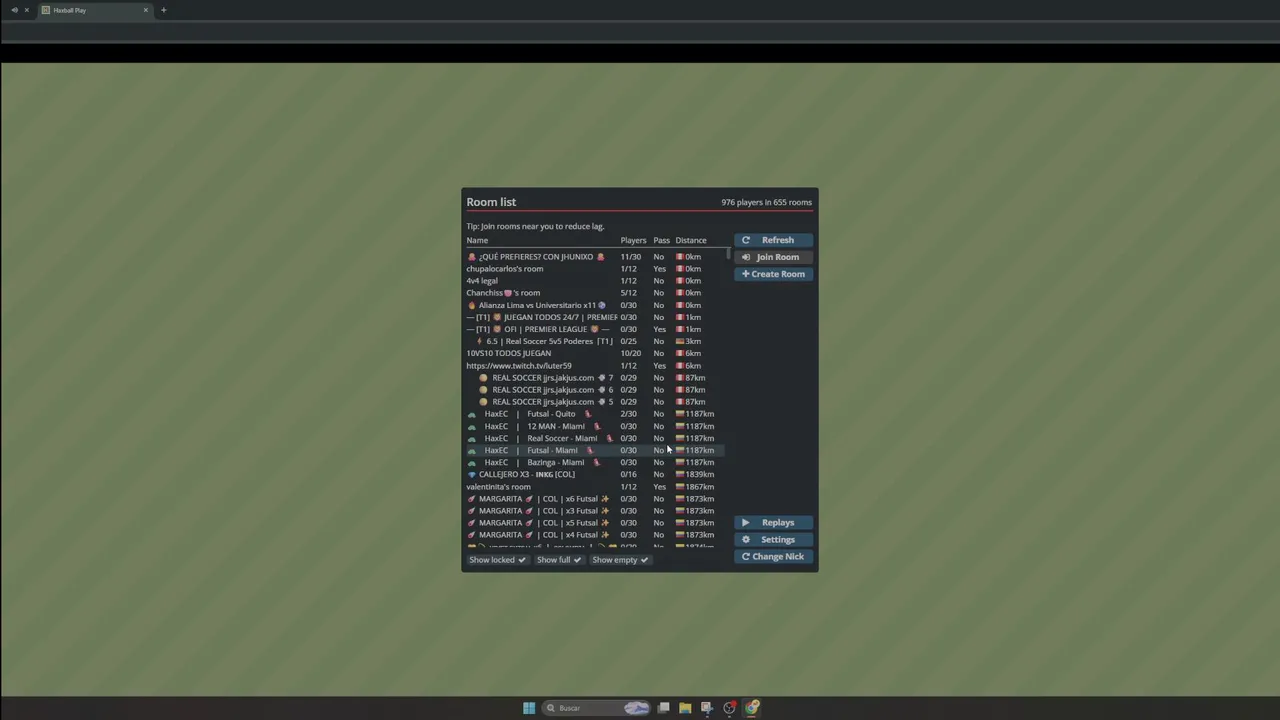Click the Name column header
Viewport: 1280px width, 720px height.
[477, 240]
